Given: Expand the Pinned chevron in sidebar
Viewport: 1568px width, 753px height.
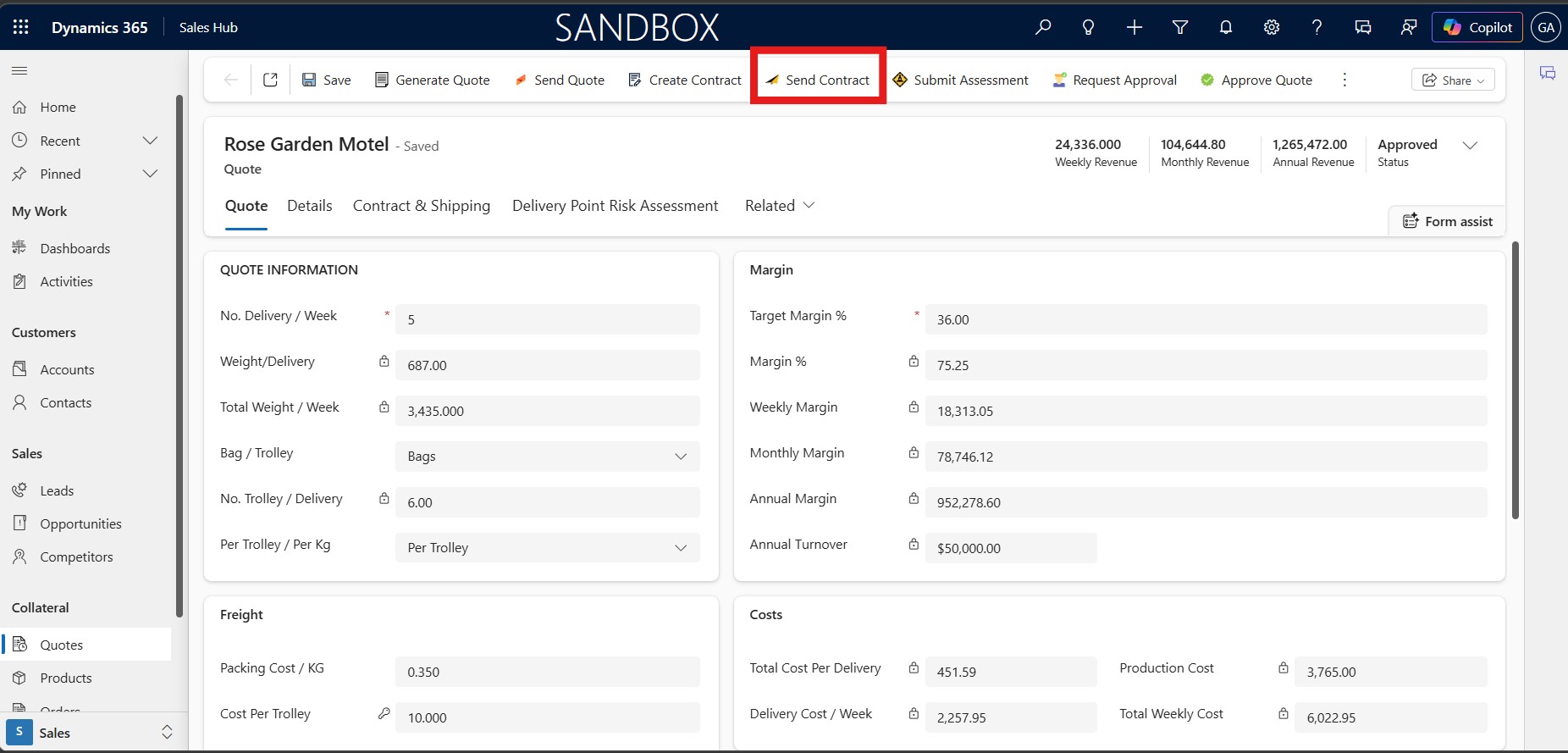Looking at the screenshot, I should coord(150,174).
